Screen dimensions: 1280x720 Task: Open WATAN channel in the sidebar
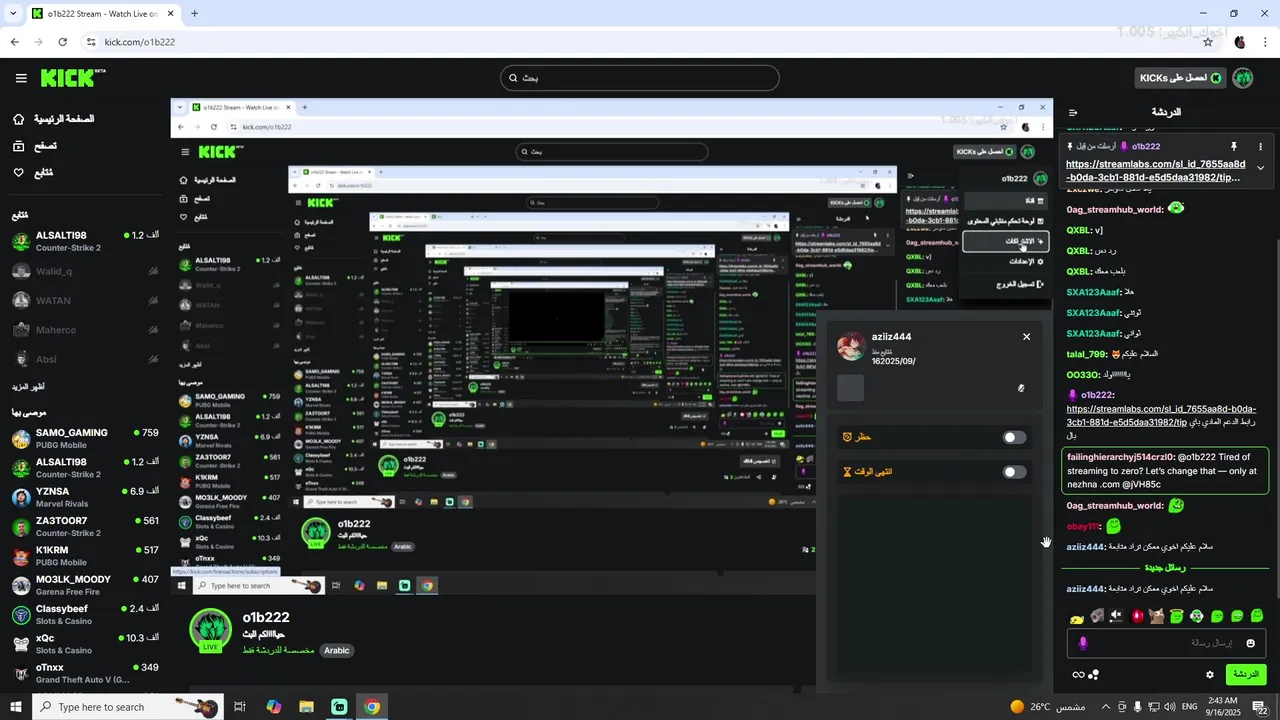(x=85, y=300)
